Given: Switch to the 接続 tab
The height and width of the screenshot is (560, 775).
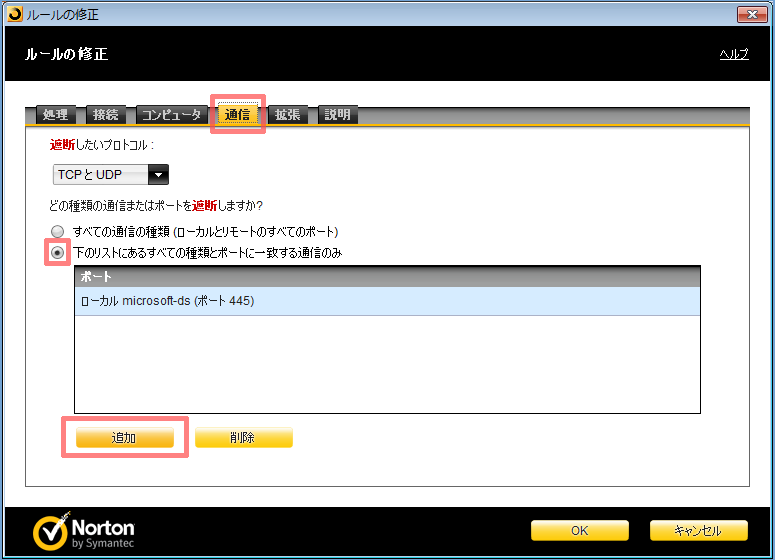Looking at the screenshot, I should 105,115.
